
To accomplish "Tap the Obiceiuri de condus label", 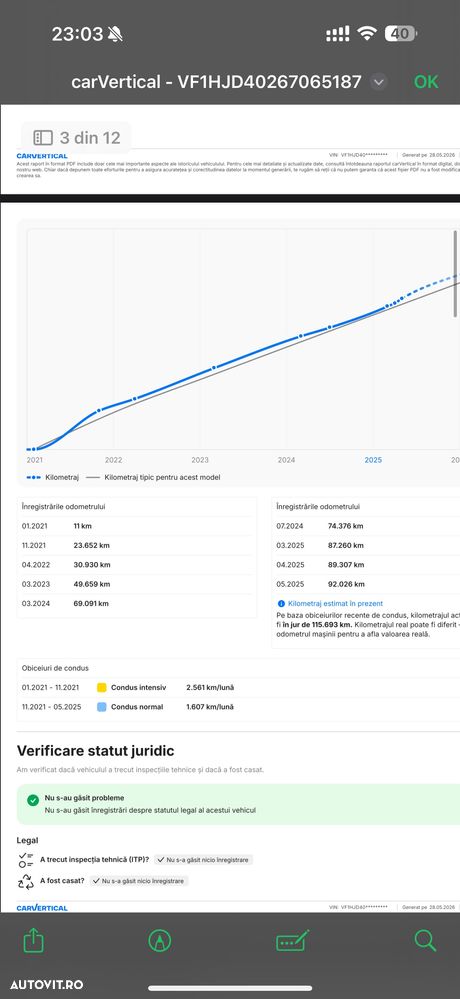I will click(x=55, y=668).
